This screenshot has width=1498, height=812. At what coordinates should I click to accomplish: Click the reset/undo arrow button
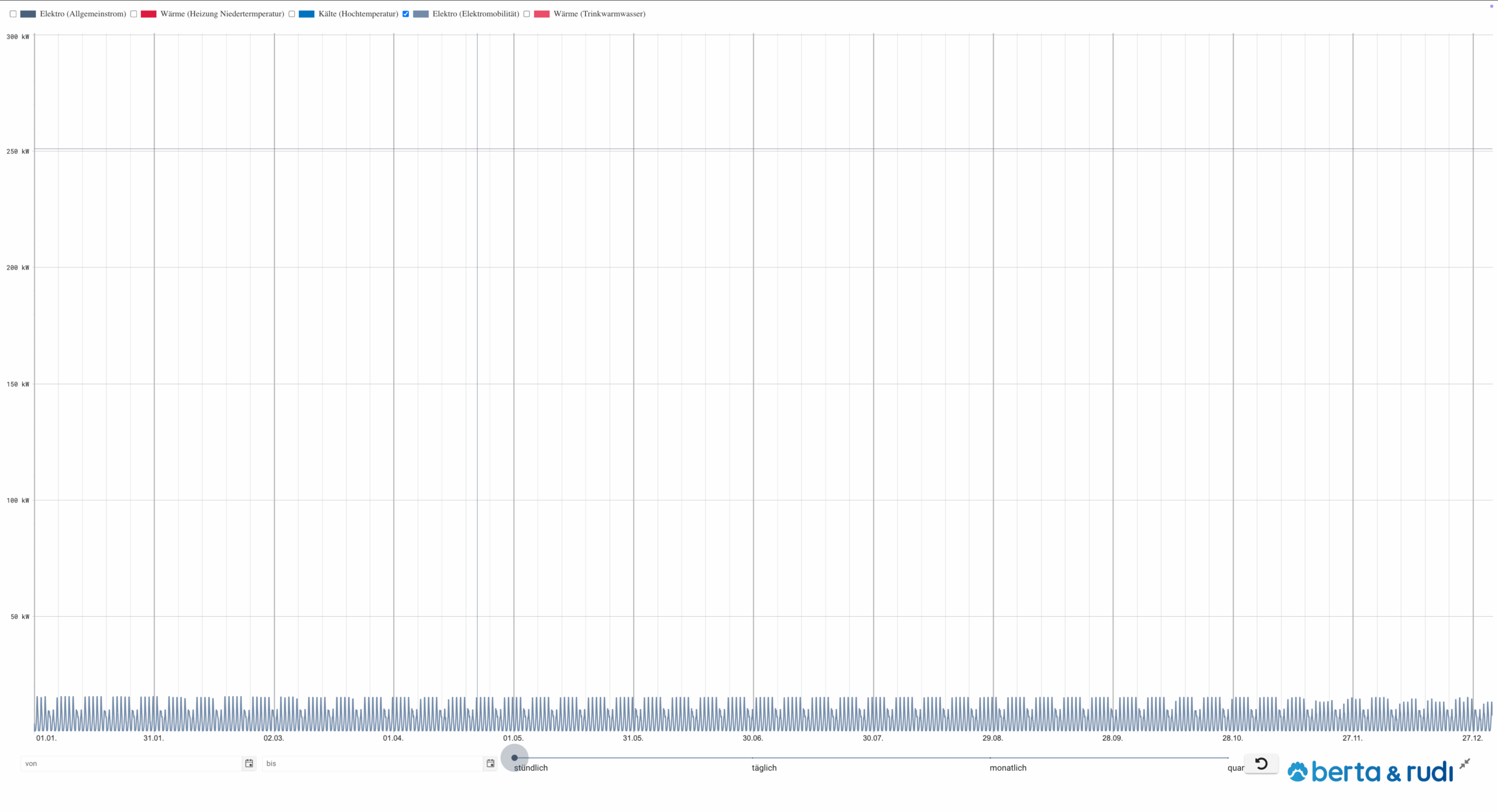[x=1261, y=763]
